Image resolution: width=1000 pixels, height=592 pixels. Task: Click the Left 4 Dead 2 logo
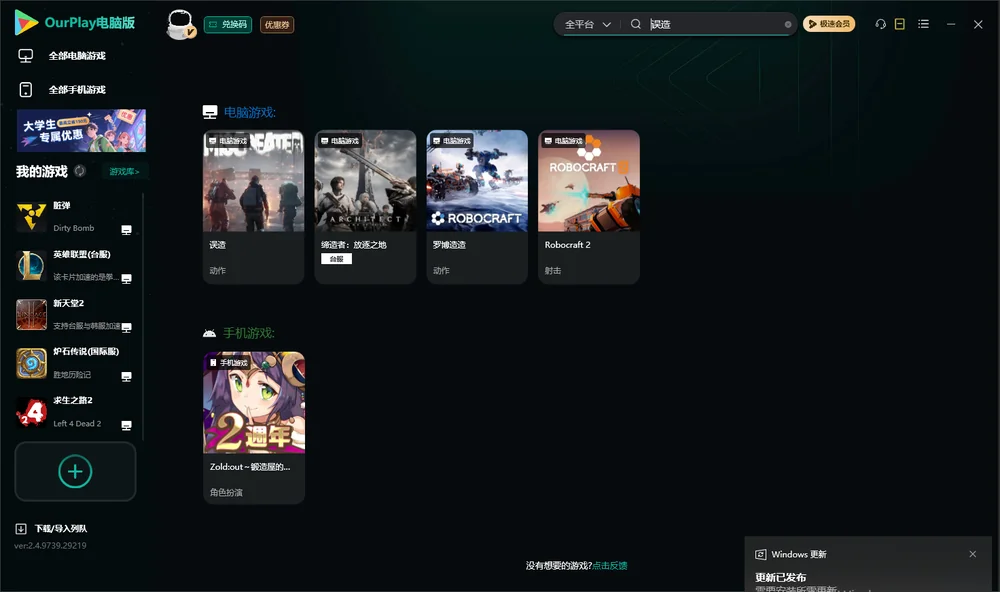31,412
